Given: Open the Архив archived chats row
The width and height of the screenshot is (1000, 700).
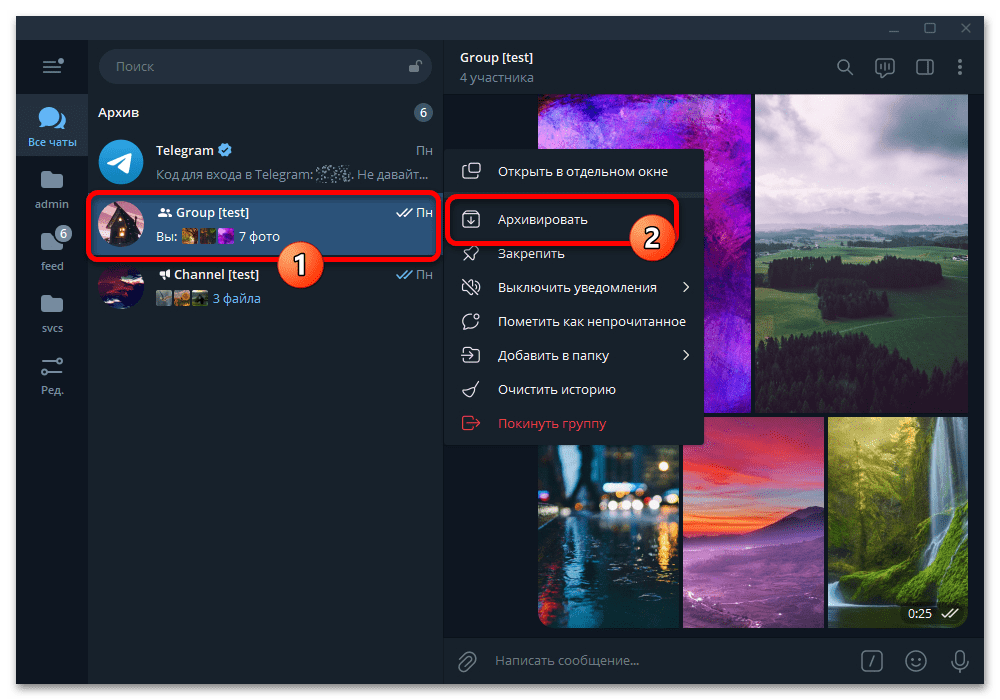Looking at the screenshot, I should 265,112.
